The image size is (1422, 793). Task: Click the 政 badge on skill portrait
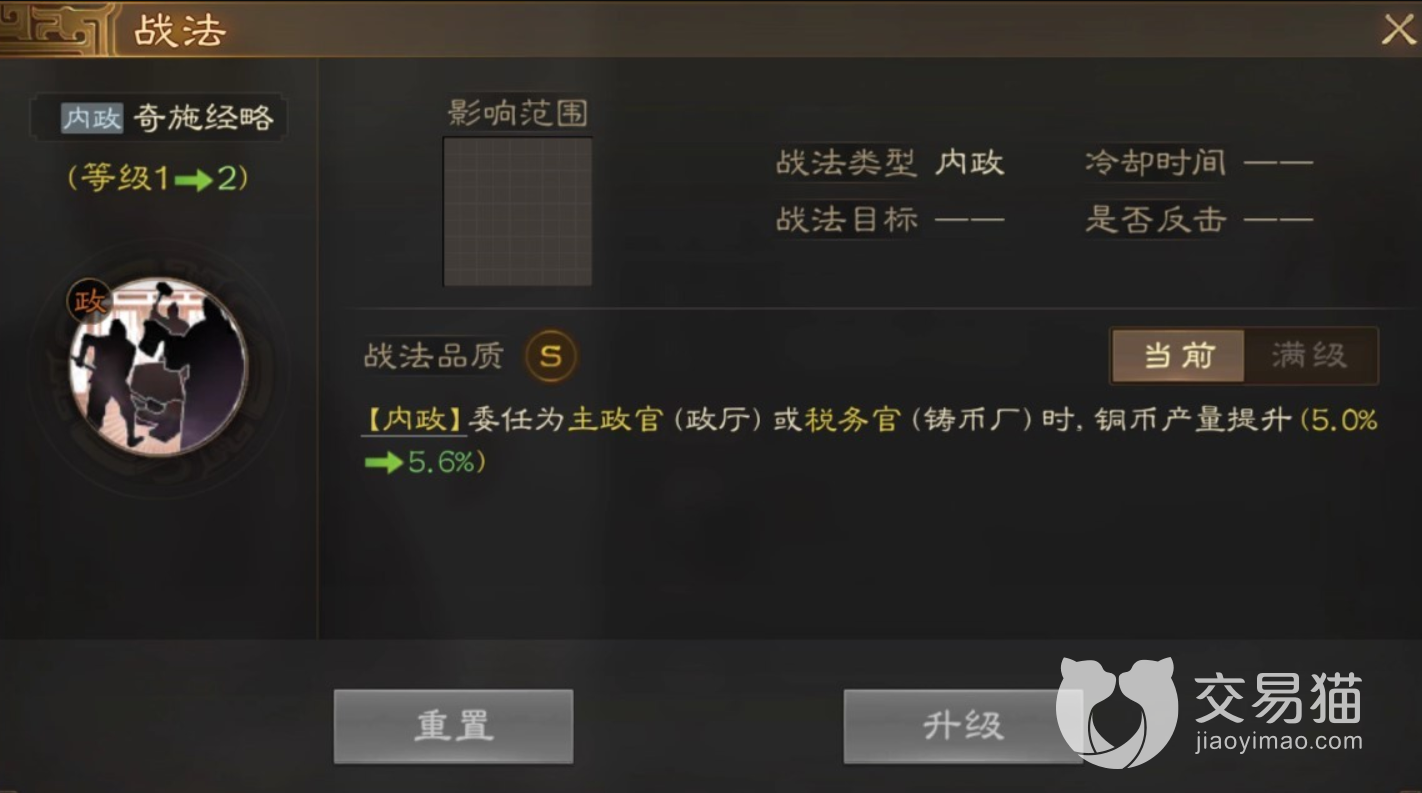click(x=88, y=300)
